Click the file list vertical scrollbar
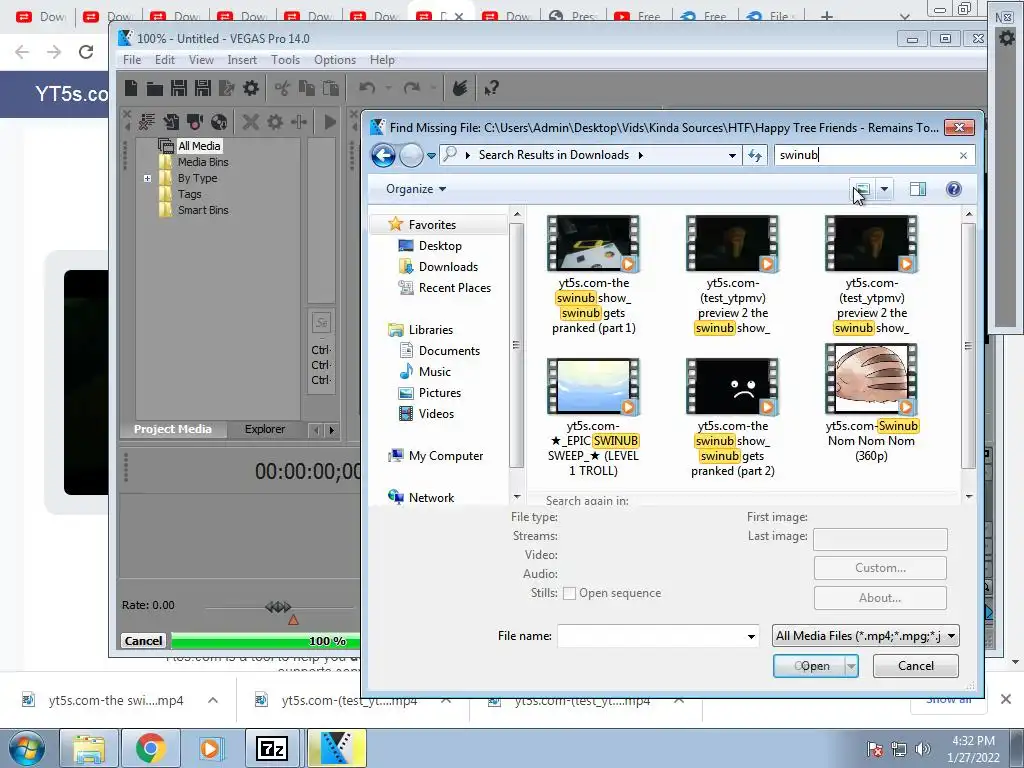Viewport: 1024px width, 768px height. coord(968,345)
